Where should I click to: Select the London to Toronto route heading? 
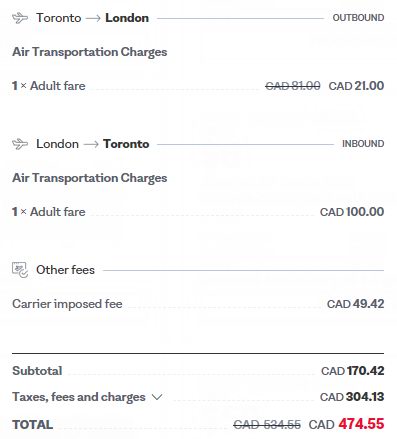coord(92,144)
